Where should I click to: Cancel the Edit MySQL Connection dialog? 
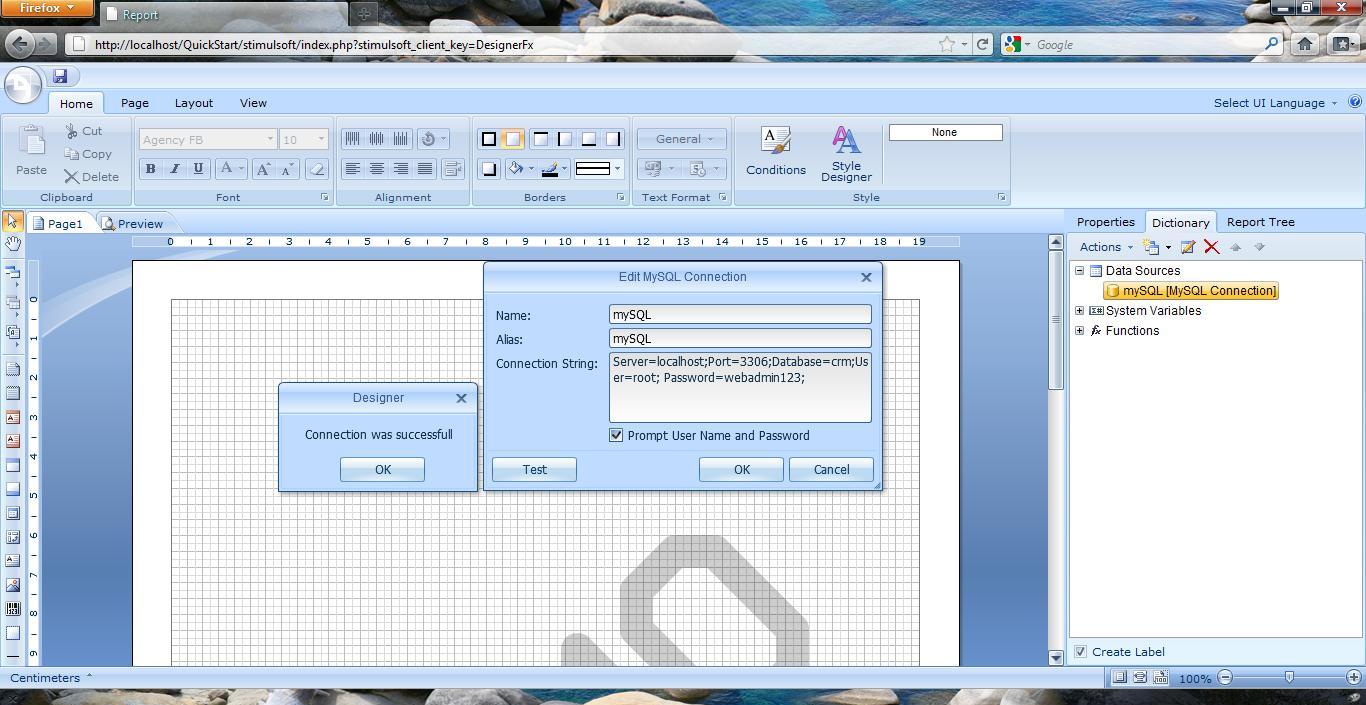[831, 469]
